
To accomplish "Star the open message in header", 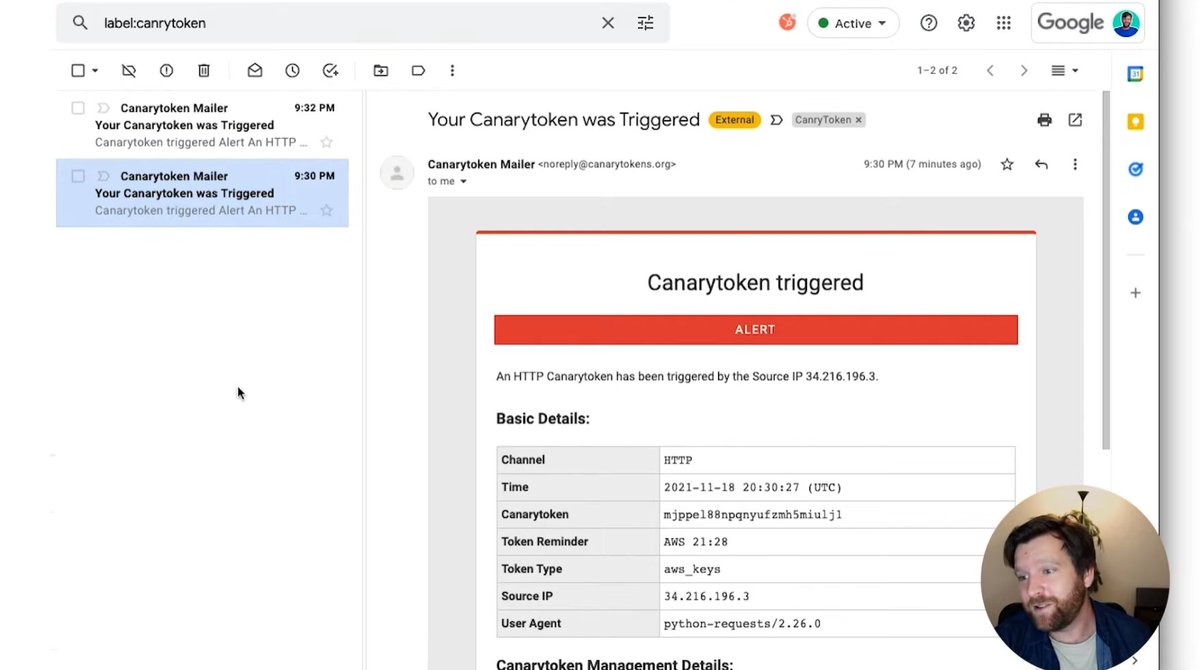I will point(1007,164).
